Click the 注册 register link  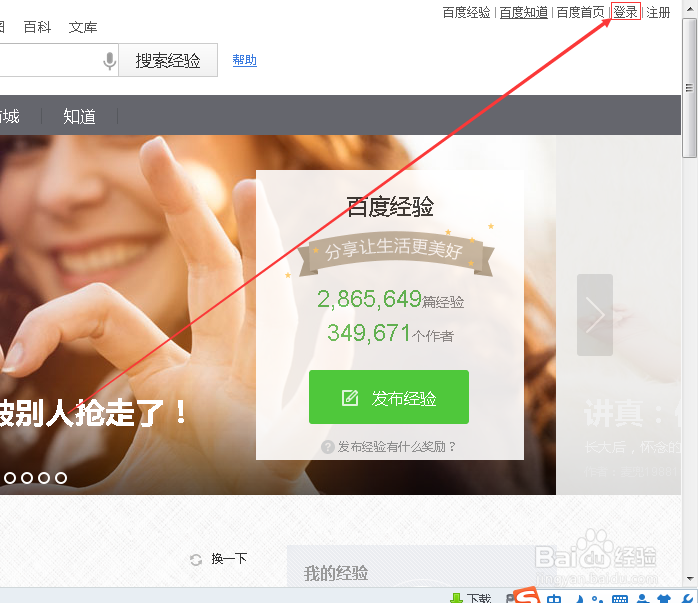pyautogui.click(x=658, y=12)
